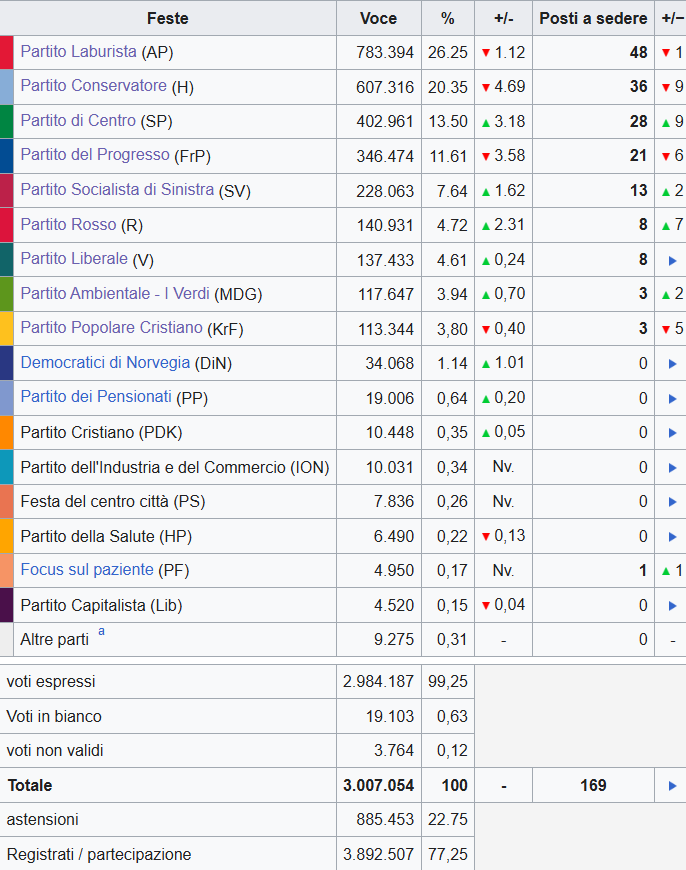The height and width of the screenshot is (870, 686).
Task: Open the Focus sul paziente link
Action: pyautogui.click(x=87, y=570)
